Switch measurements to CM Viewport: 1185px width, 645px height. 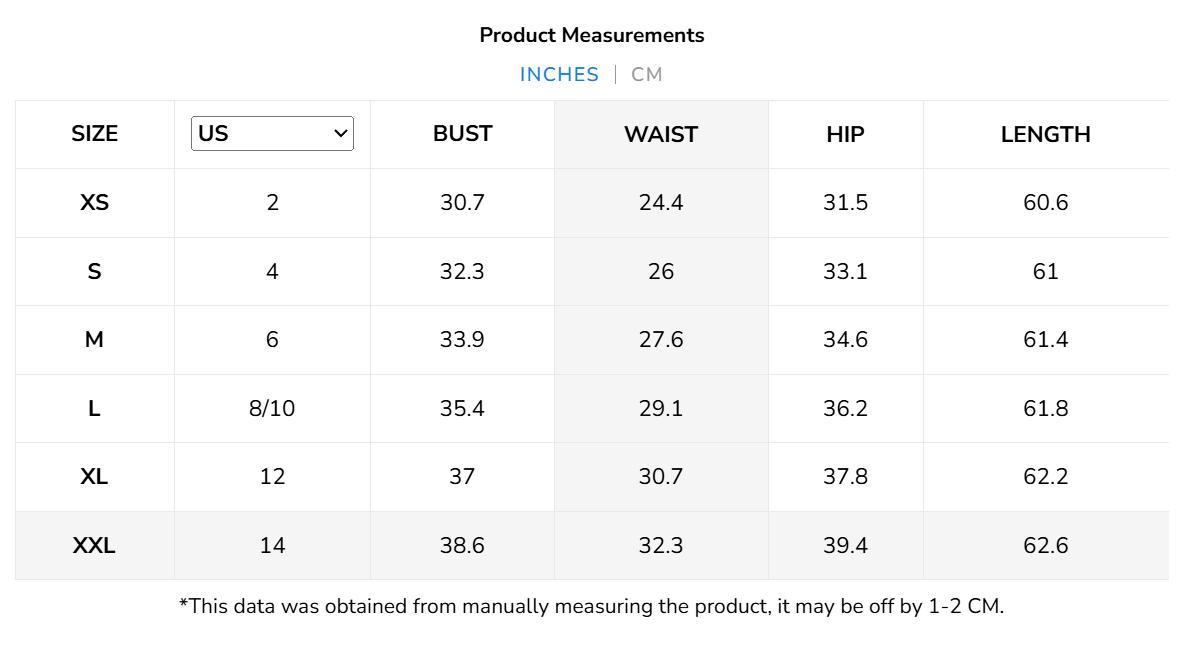(647, 75)
